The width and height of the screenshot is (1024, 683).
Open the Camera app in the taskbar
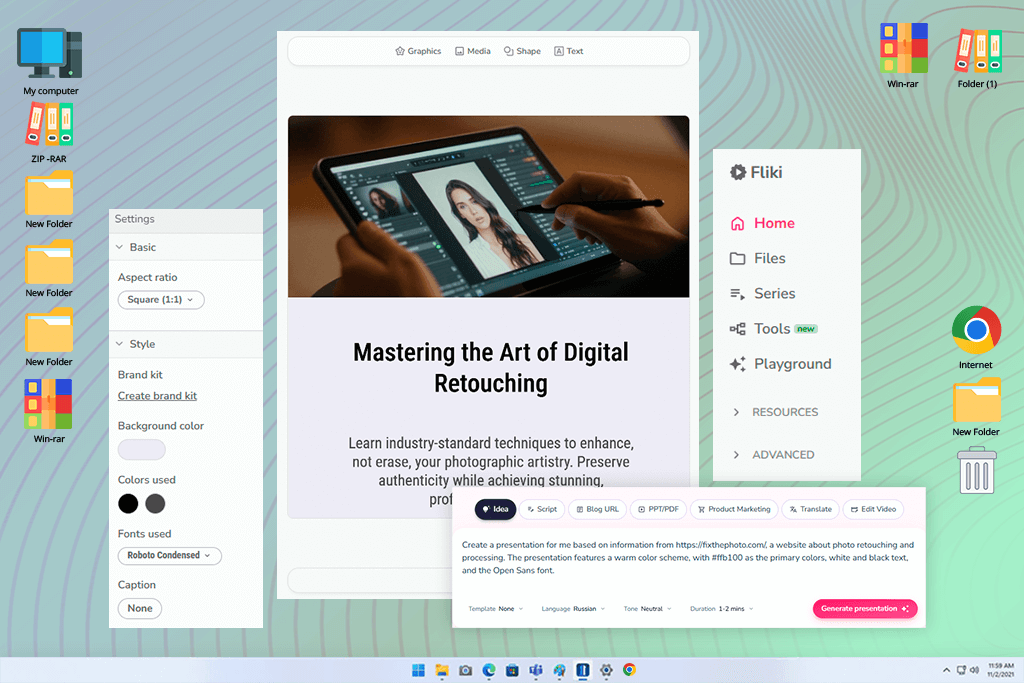466,670
